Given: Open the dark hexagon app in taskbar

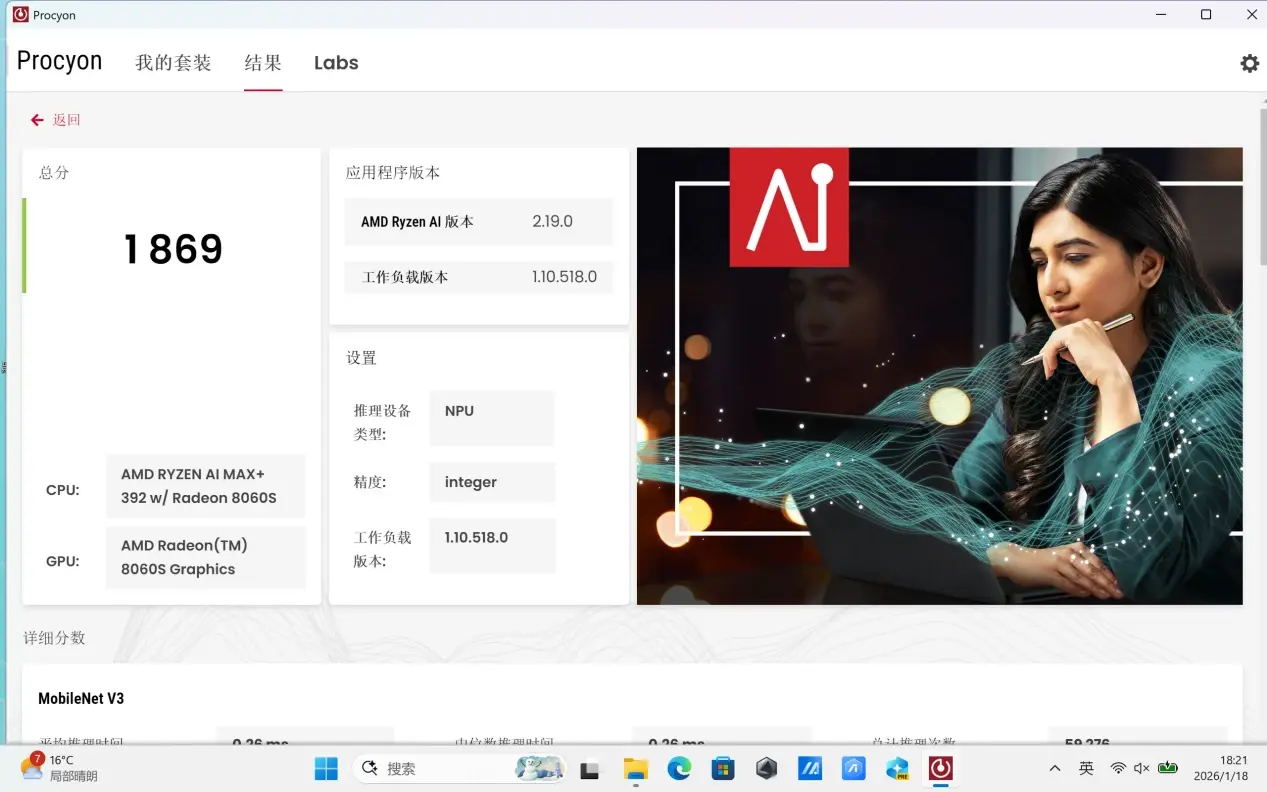Looking at the screenshot, I should 766,768.
